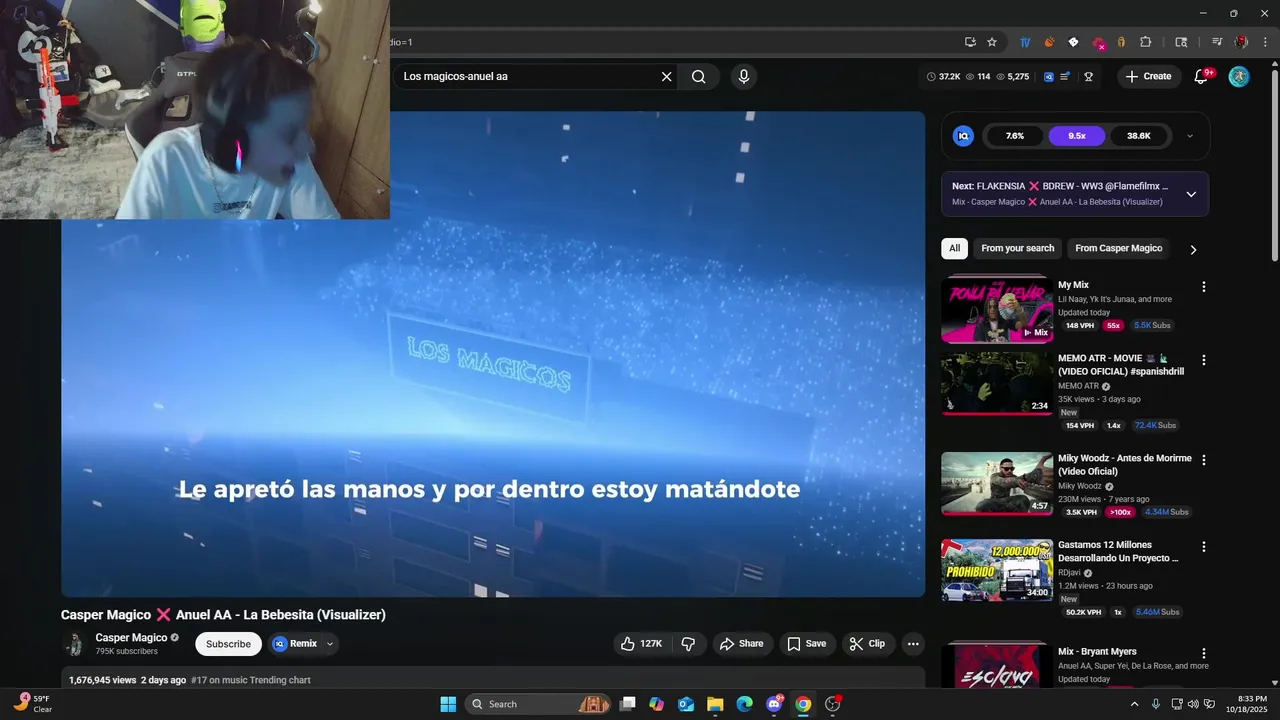The image size is (1280, 720).
Task: Click the tab search icon in toolbar
Action: (1181, 42)
